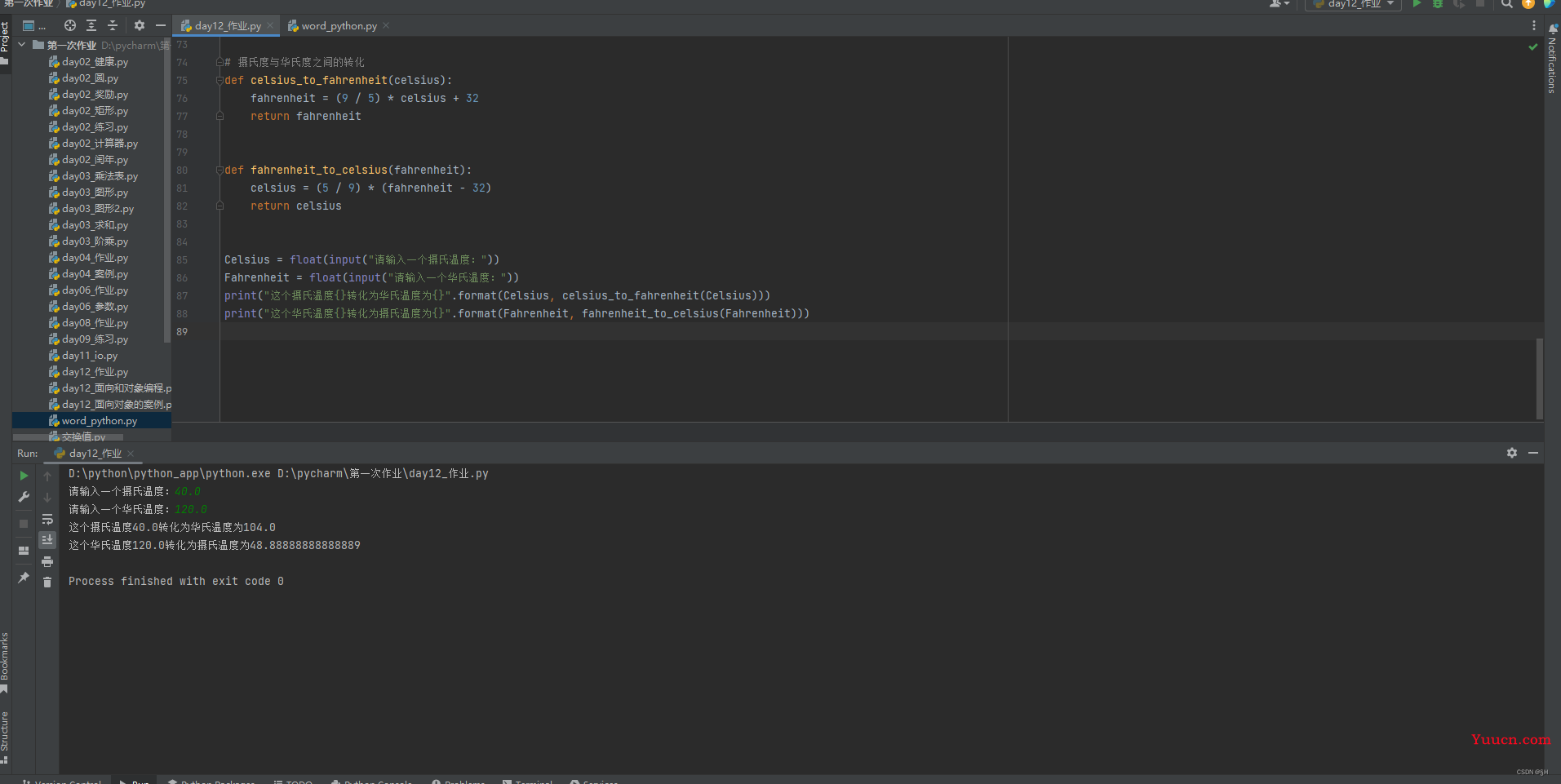
Task: Select word_python.py in project tree
Action: coord(91,421)
